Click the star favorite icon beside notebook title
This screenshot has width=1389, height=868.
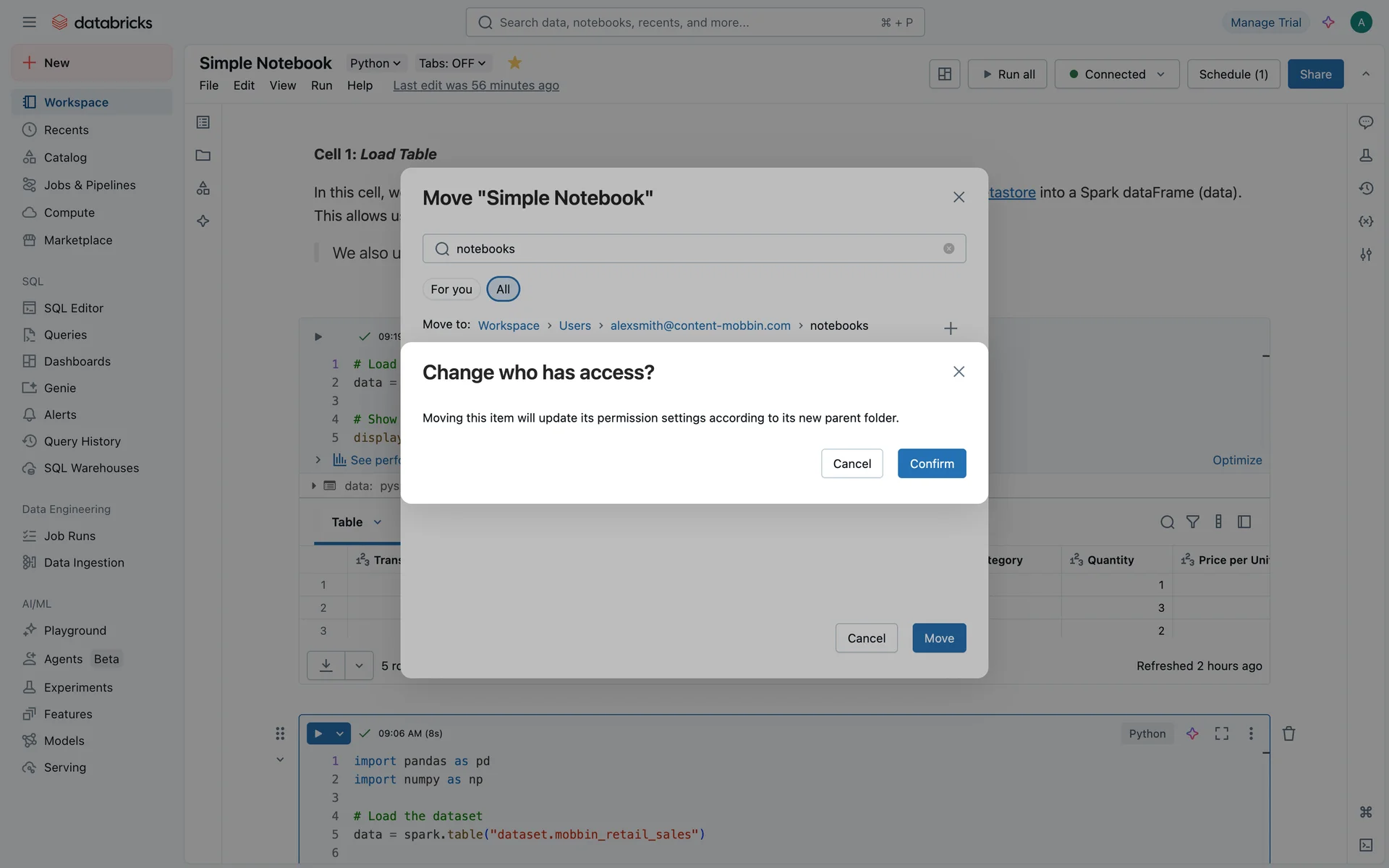(x=514, y=63)
